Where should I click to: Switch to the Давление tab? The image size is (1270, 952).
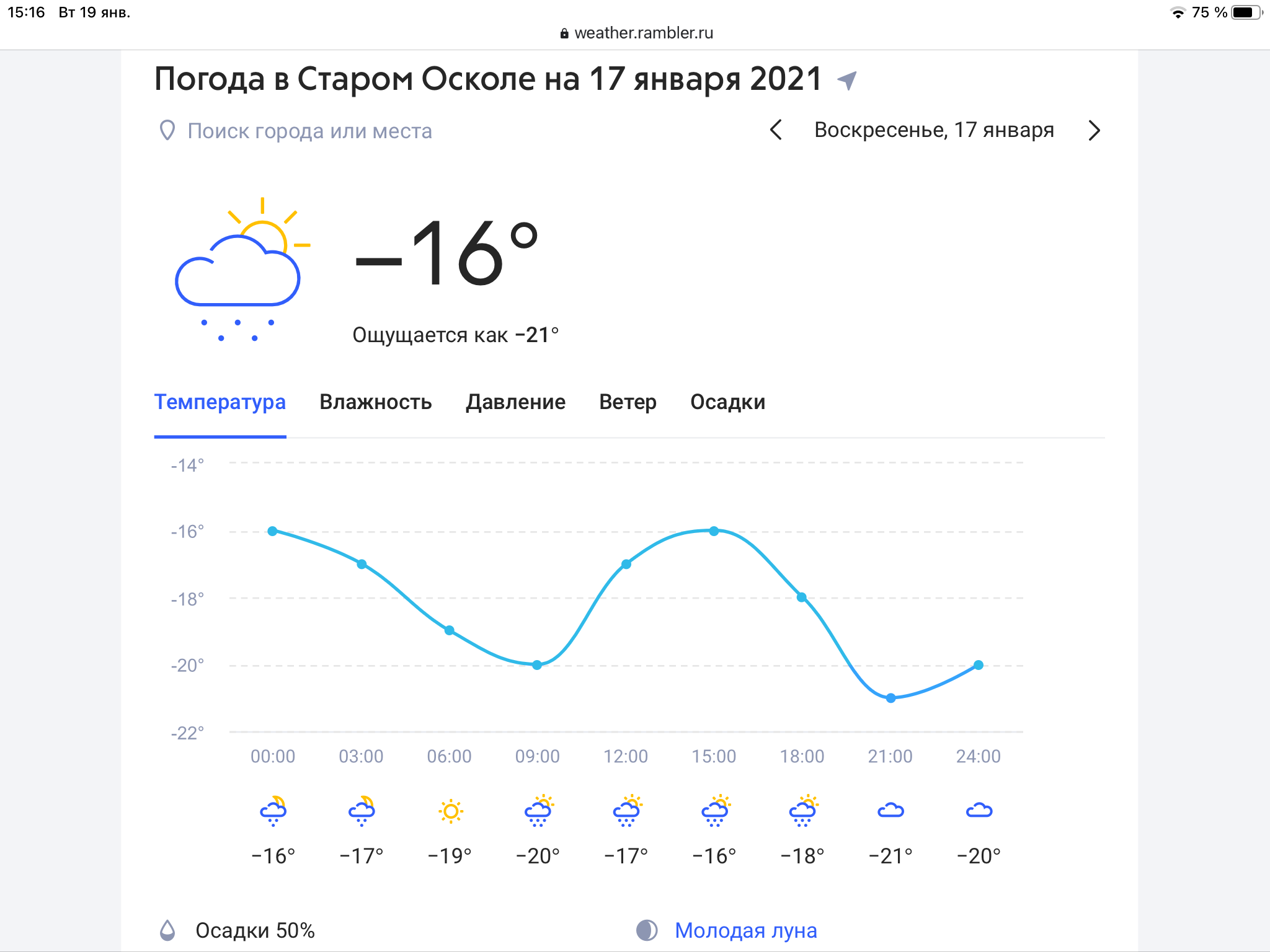(x=515, y=402)
